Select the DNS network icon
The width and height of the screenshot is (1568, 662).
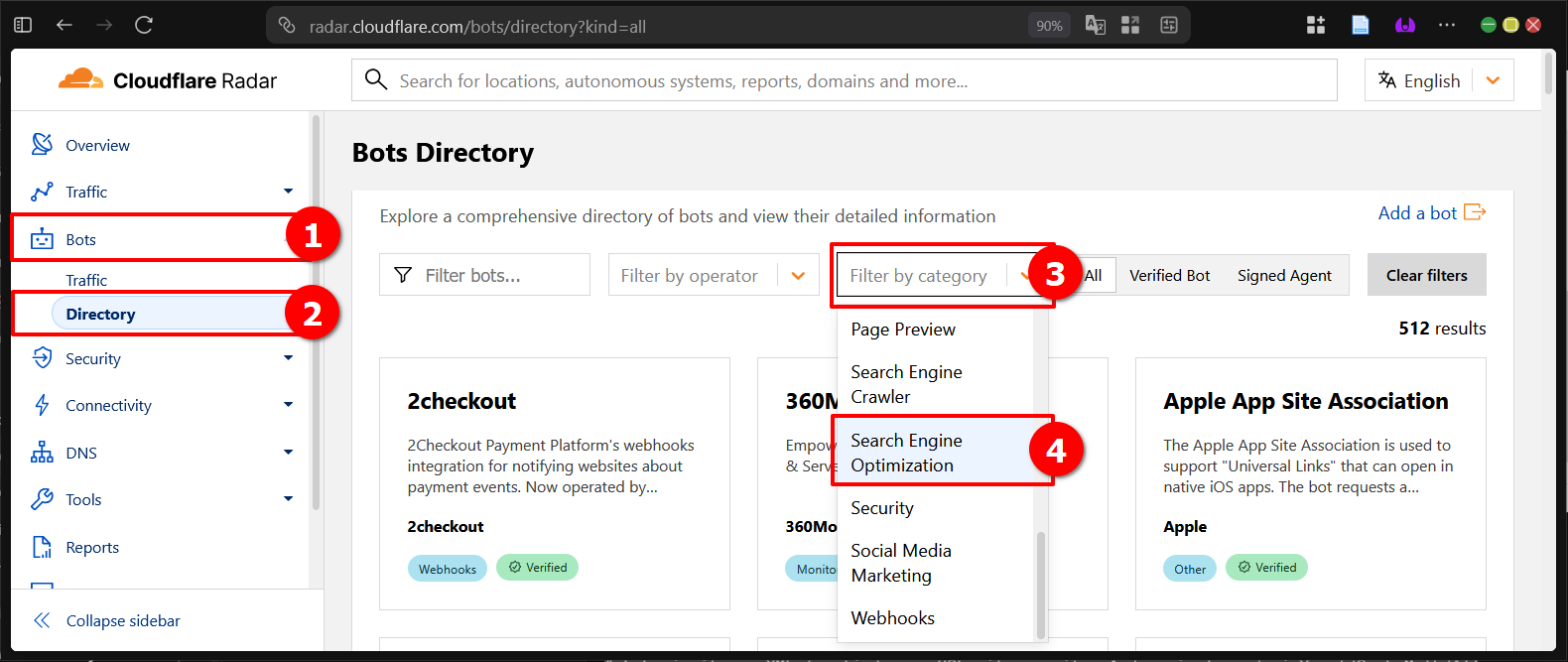(42, 452)
